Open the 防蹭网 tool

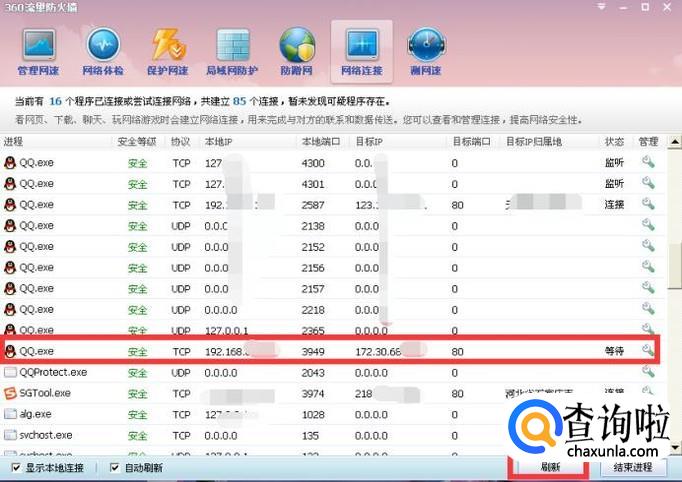[297, 51]
